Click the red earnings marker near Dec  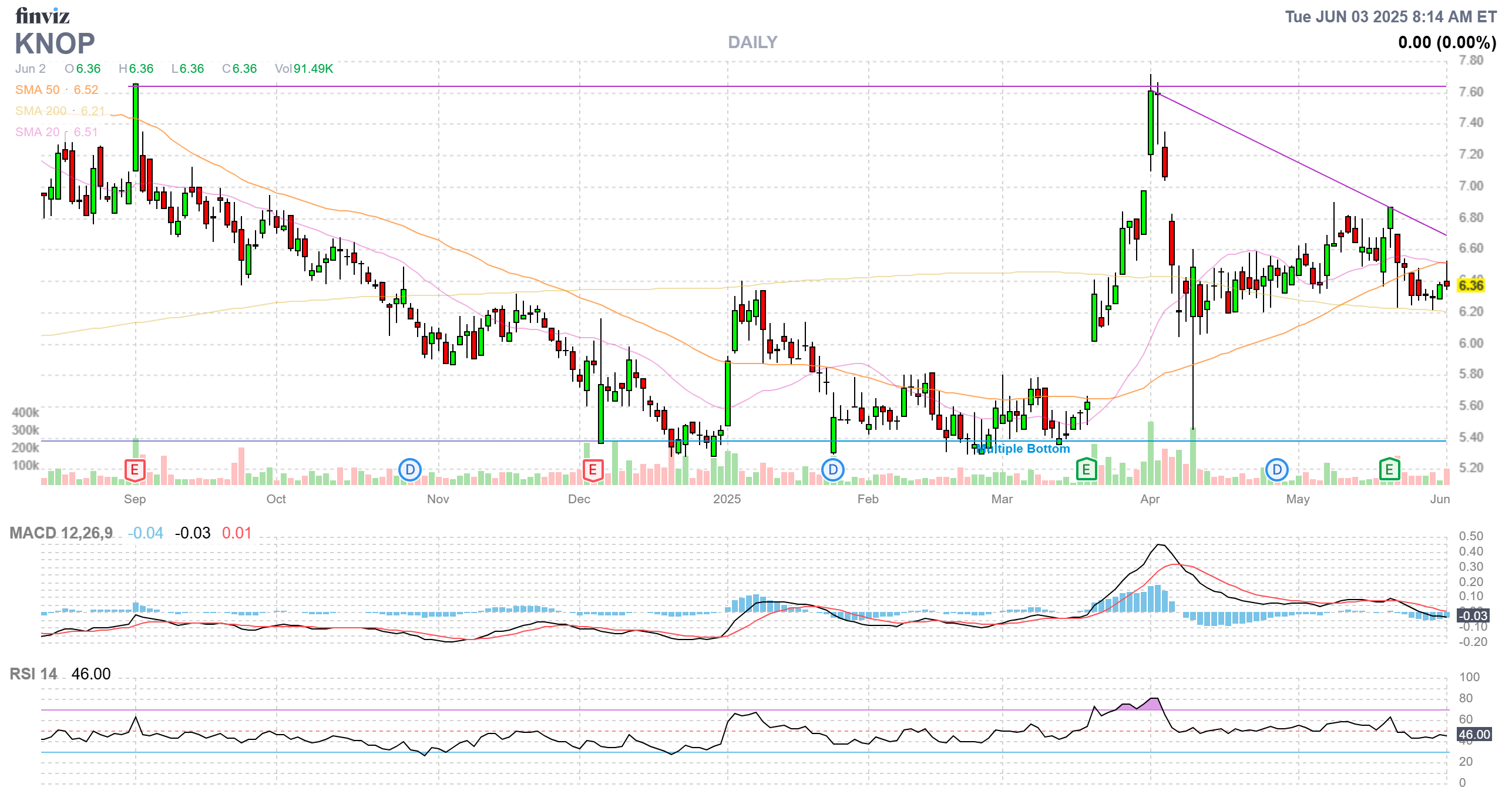coord(592,470)
